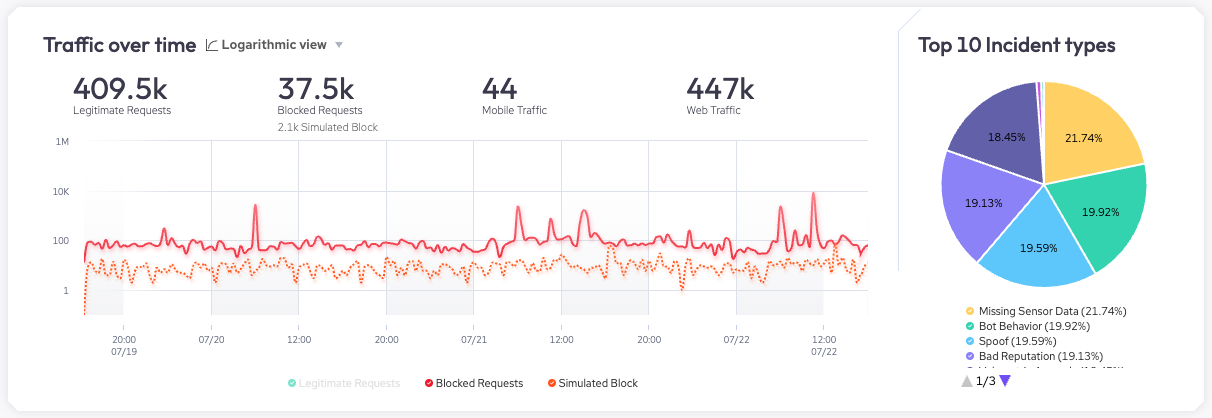
Task: Click the Missing Sensor Data legend marker
Action: point(969,312)
